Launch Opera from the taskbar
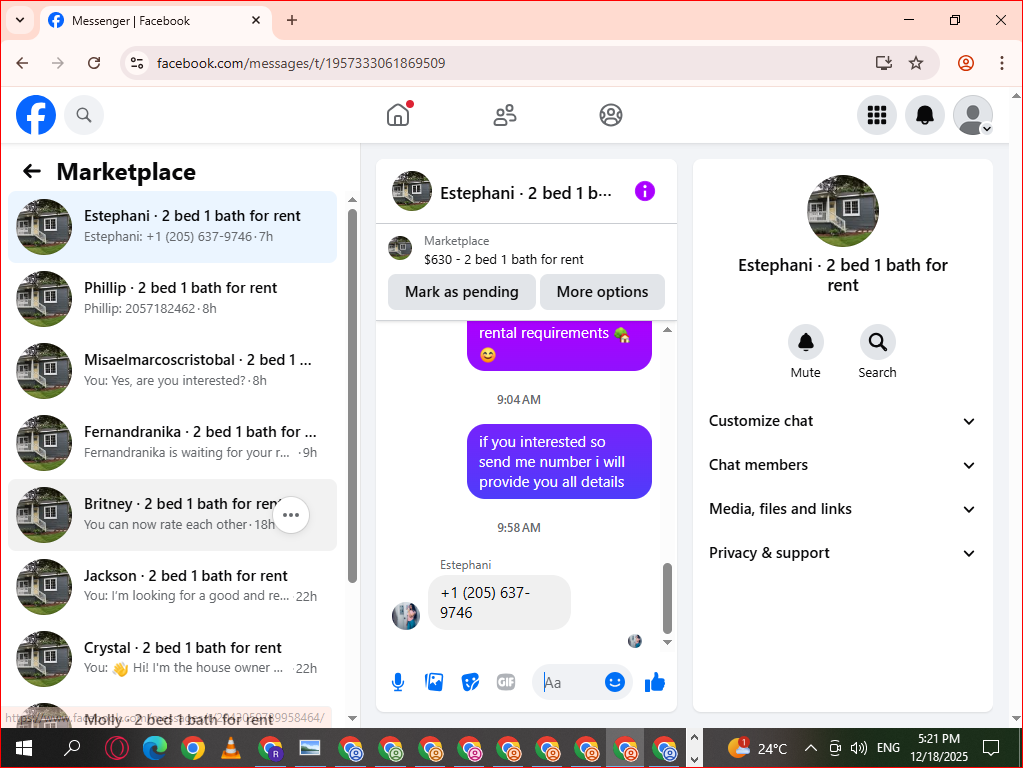1023x768 pixels. [x=117, y=748]
